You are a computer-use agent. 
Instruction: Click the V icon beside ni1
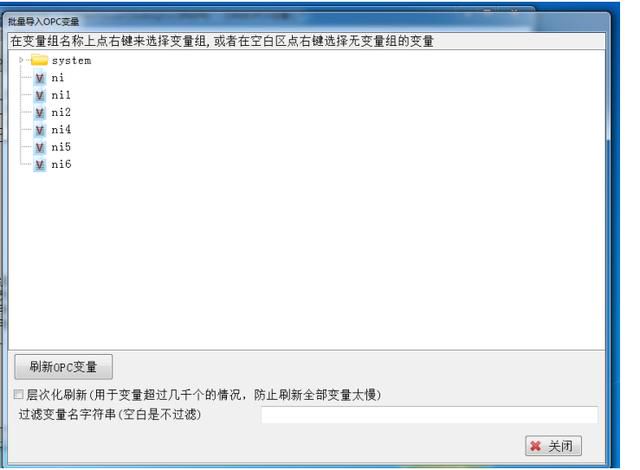(40, 95)
